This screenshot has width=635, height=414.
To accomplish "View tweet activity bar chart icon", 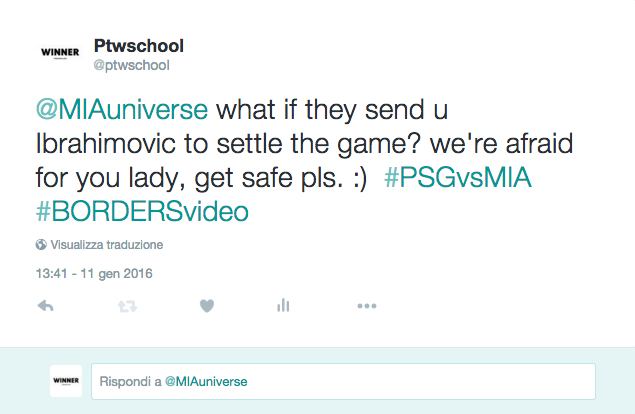I will point(283,305).
